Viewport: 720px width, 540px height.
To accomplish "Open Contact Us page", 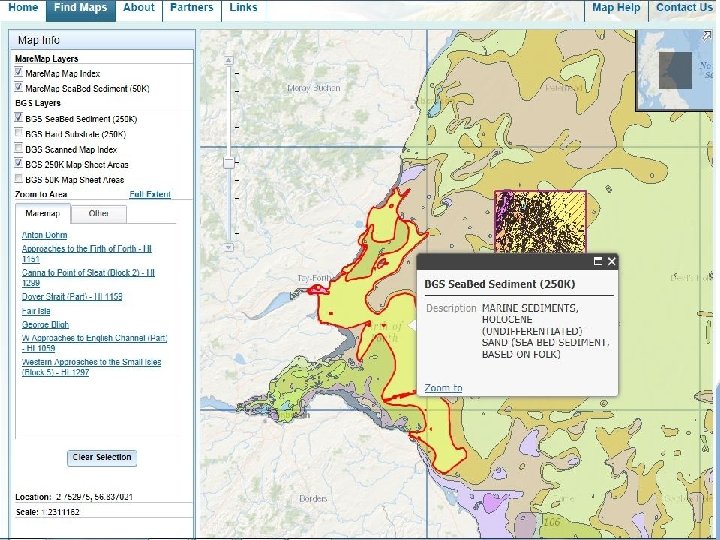I will 684,8.
